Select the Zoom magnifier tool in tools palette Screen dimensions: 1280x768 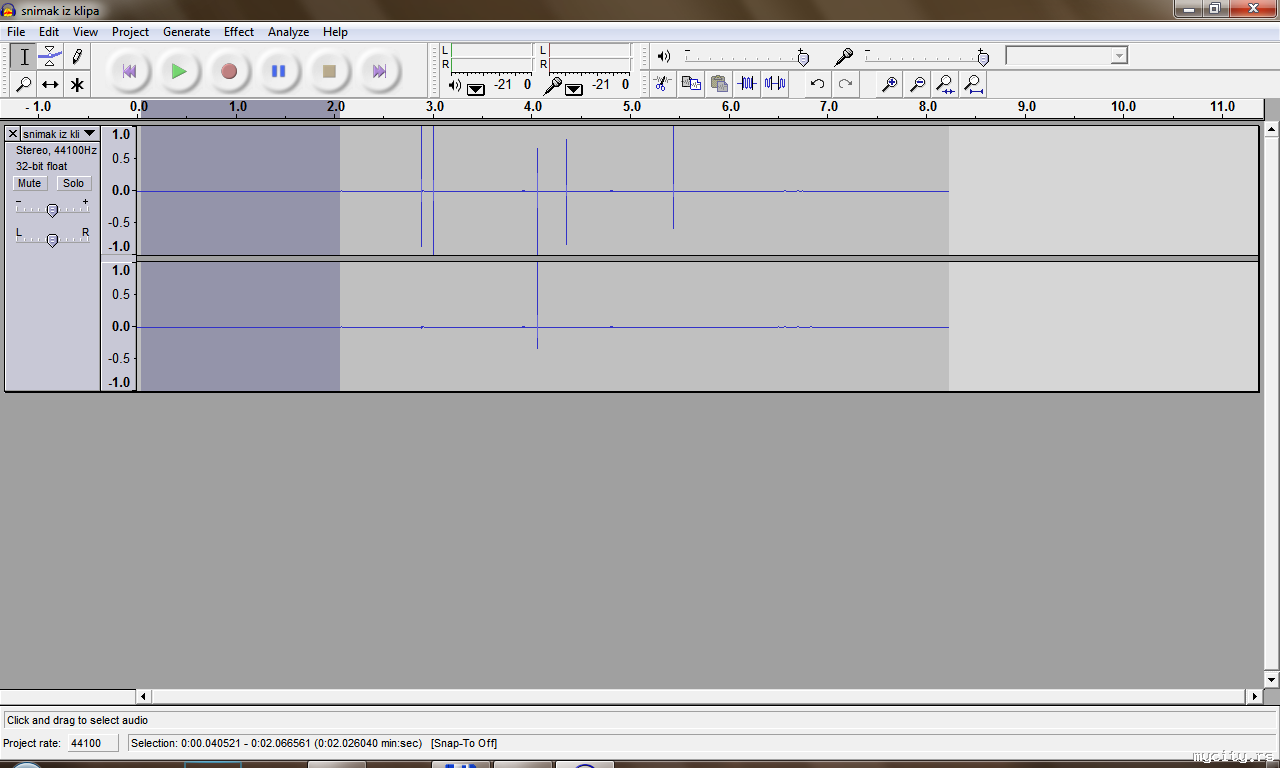tap(24, 84)
